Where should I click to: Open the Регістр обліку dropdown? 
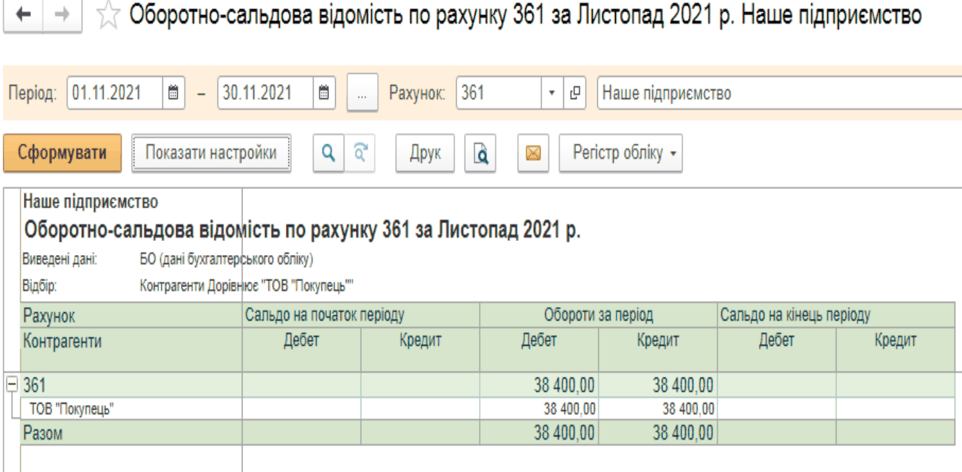pos(620,153)
